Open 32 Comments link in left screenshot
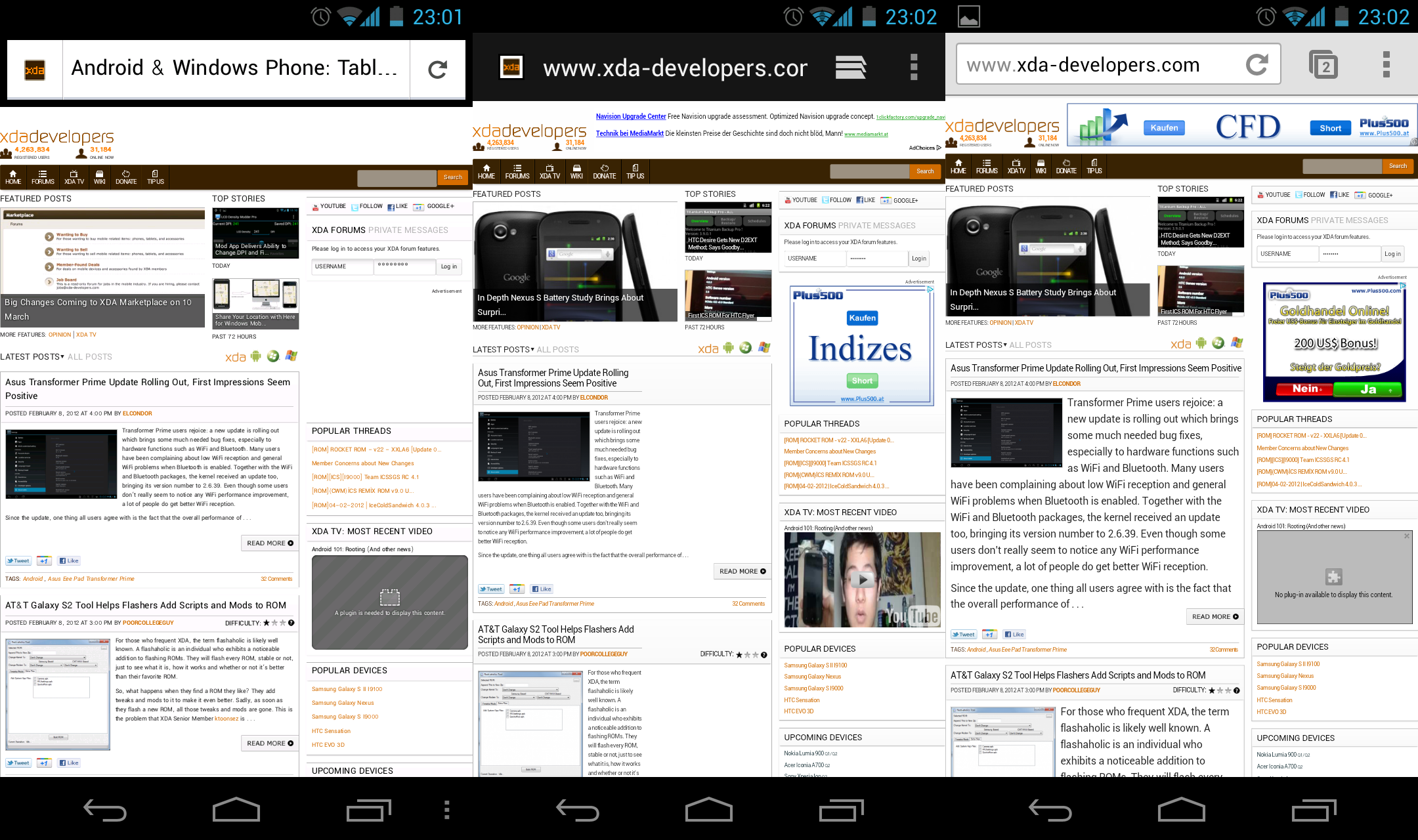The image size is (1418, 840). click(x=276, y=579)
